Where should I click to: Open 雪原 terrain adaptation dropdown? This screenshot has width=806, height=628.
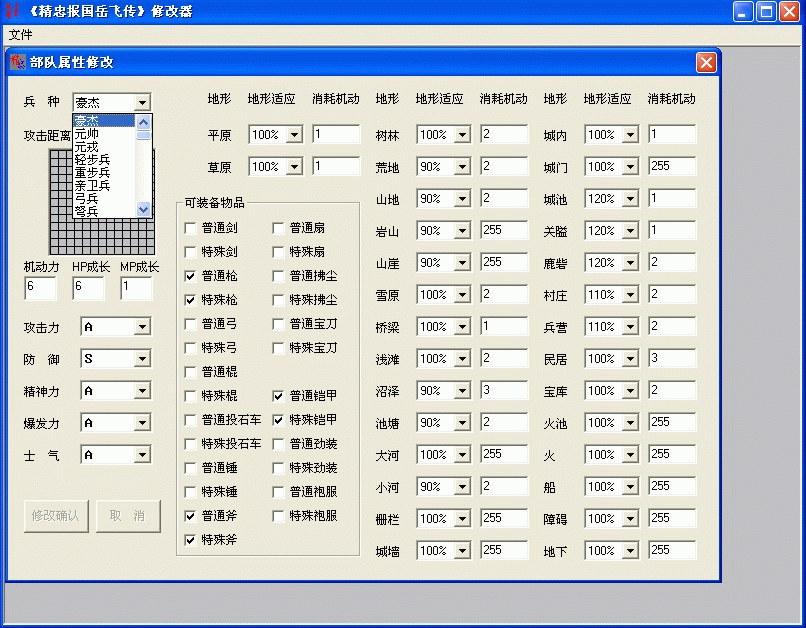(x=463, y=295)
